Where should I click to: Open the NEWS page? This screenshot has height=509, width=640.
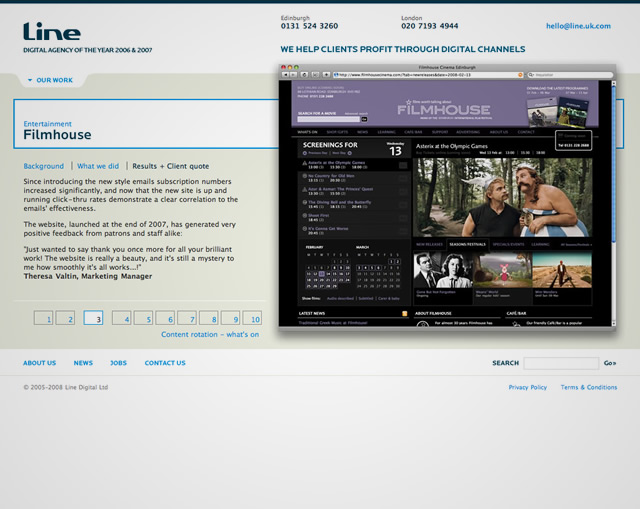coord(83,363)
